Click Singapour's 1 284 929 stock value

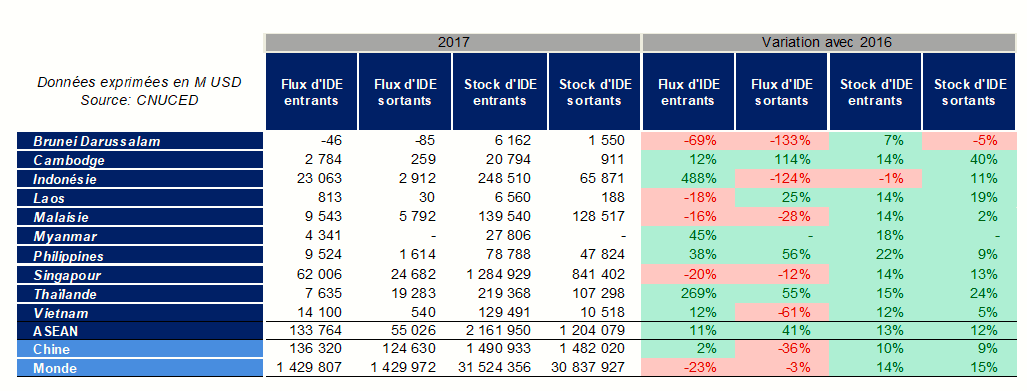click(x=499, y=274)
